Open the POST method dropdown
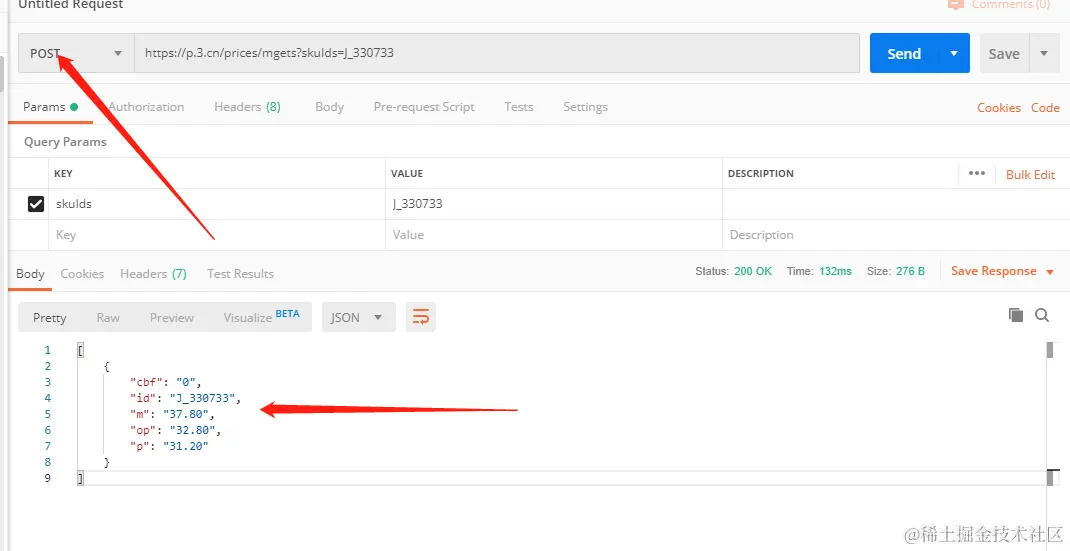Screen dimensions: 1070x551 coord(76,53)
